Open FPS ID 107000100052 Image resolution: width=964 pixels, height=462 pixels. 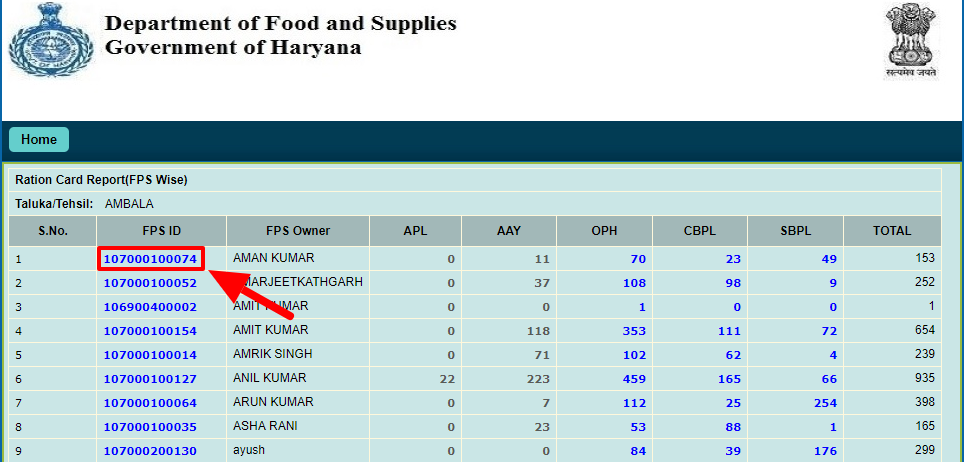(150, 284)
